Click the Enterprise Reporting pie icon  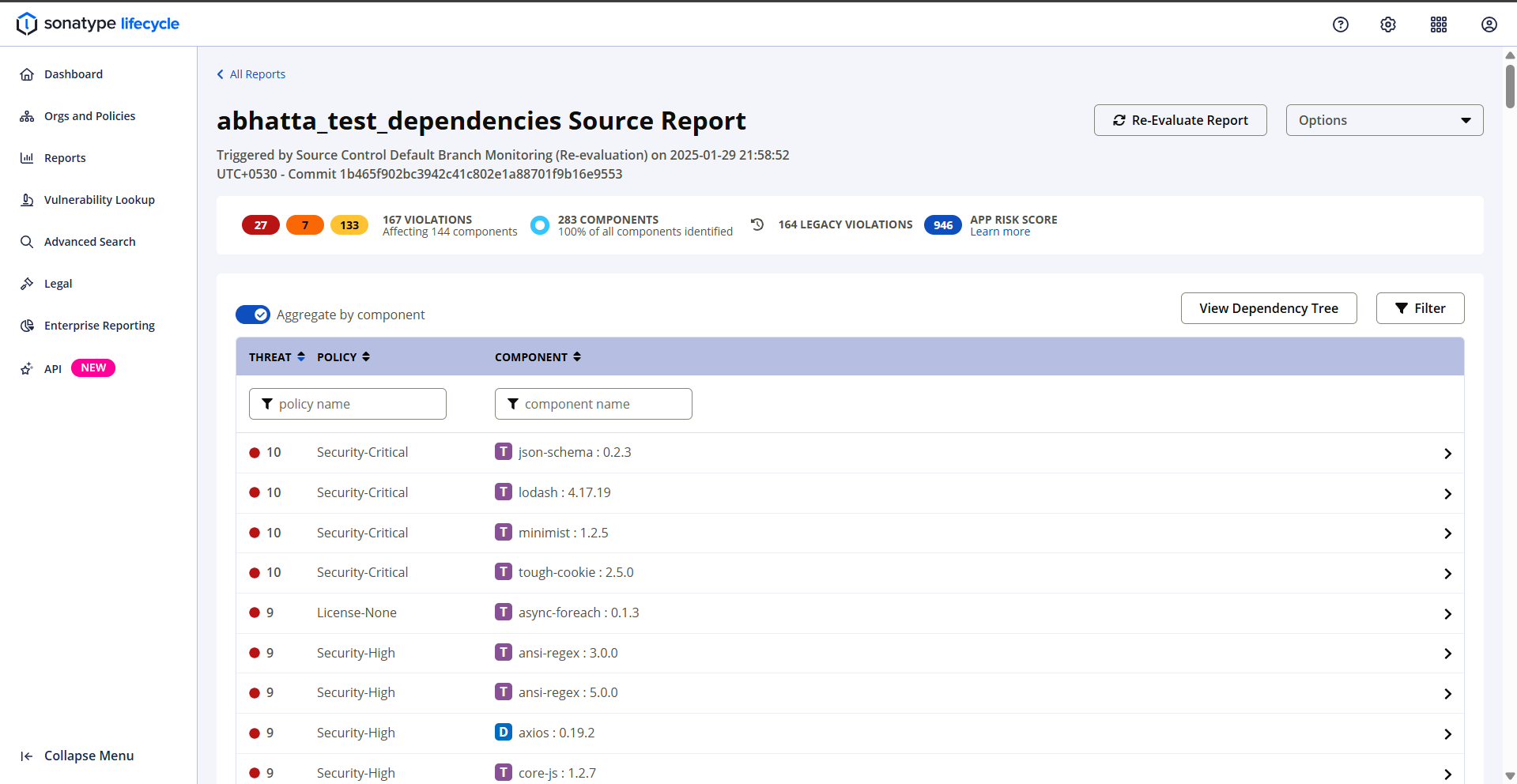point(27,326)
